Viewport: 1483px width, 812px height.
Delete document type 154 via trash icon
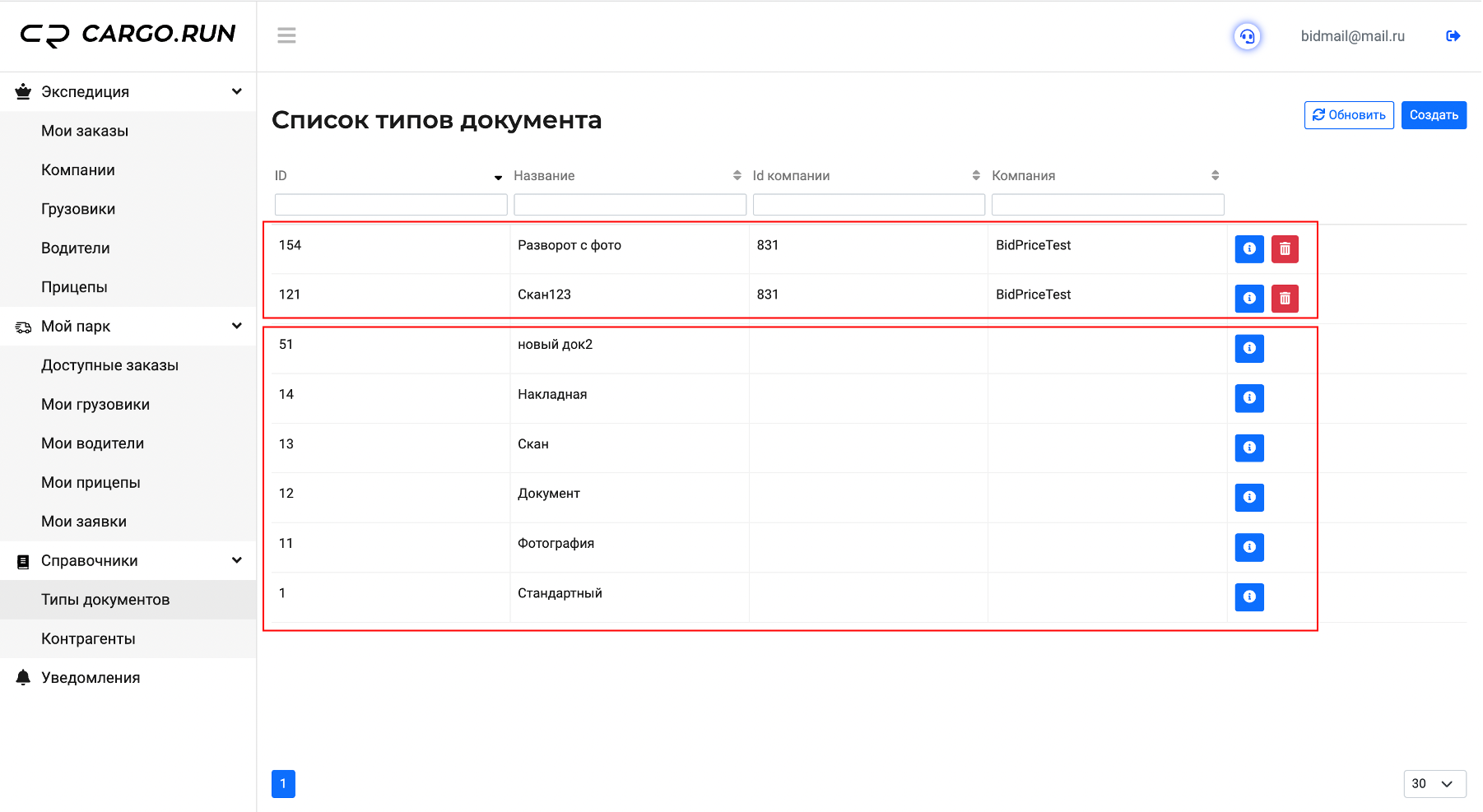point(1285,248)
